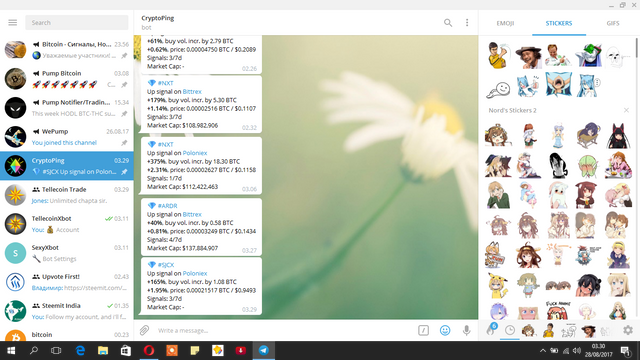Attach a file with the paperclip icon

tap(144, 330)
